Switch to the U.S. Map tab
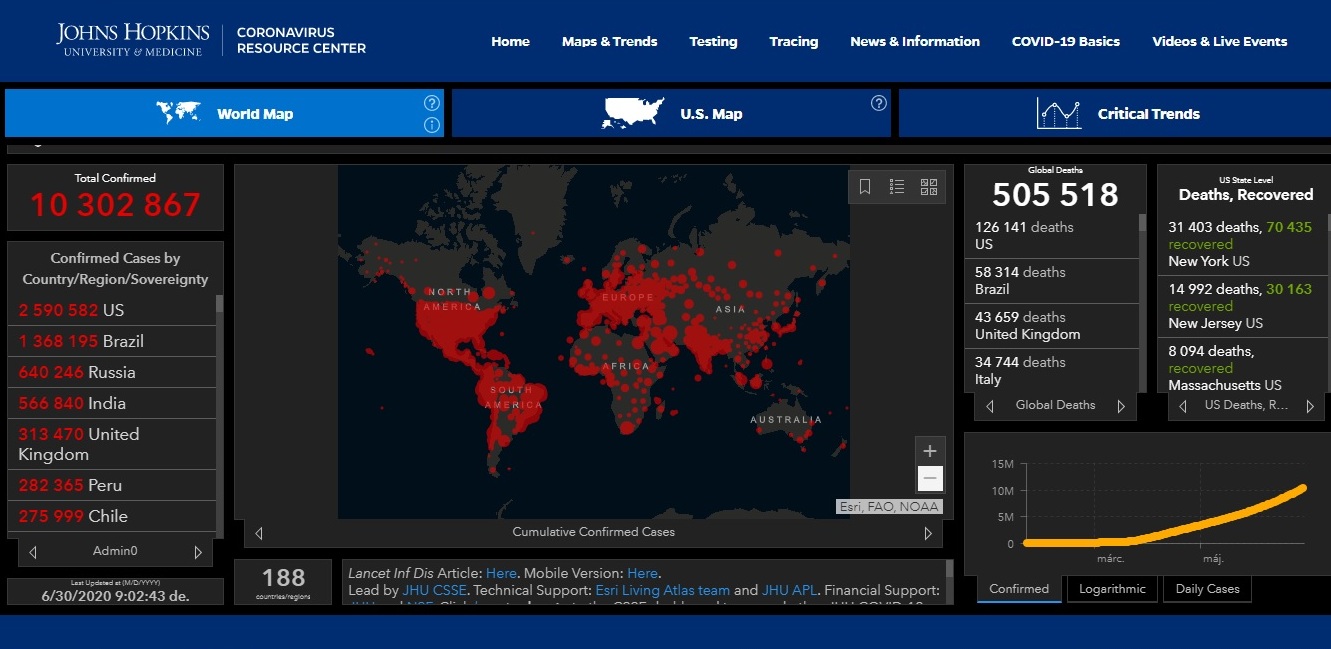The height and width of the screenshot is (649, 1331). [671, 113]
